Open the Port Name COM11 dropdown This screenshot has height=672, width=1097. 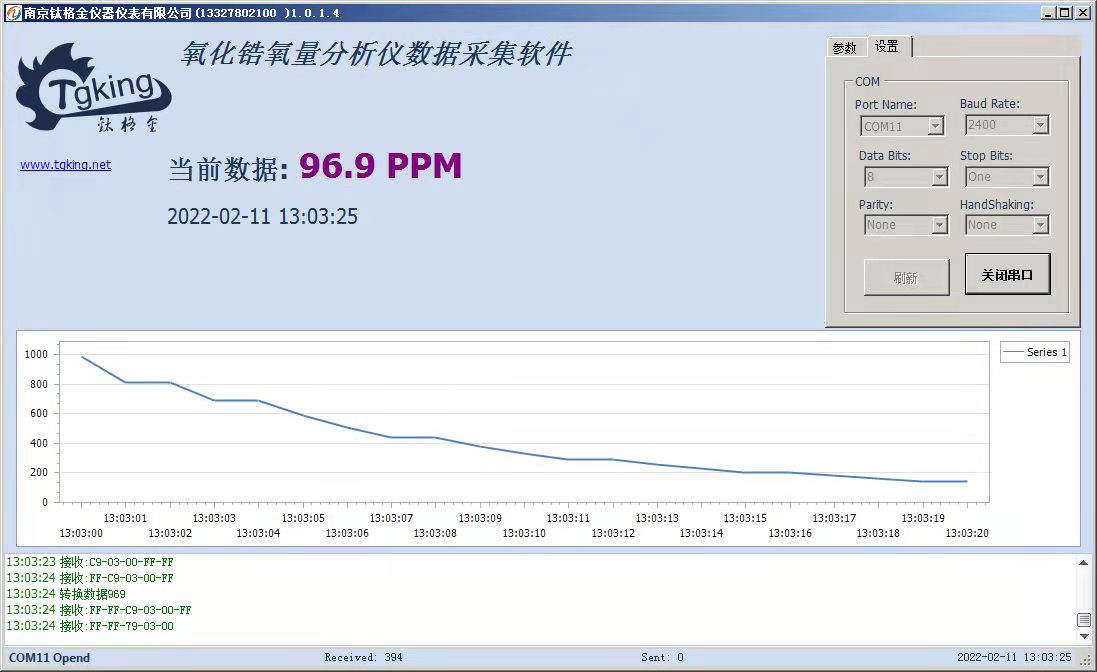tap(936, 126)
